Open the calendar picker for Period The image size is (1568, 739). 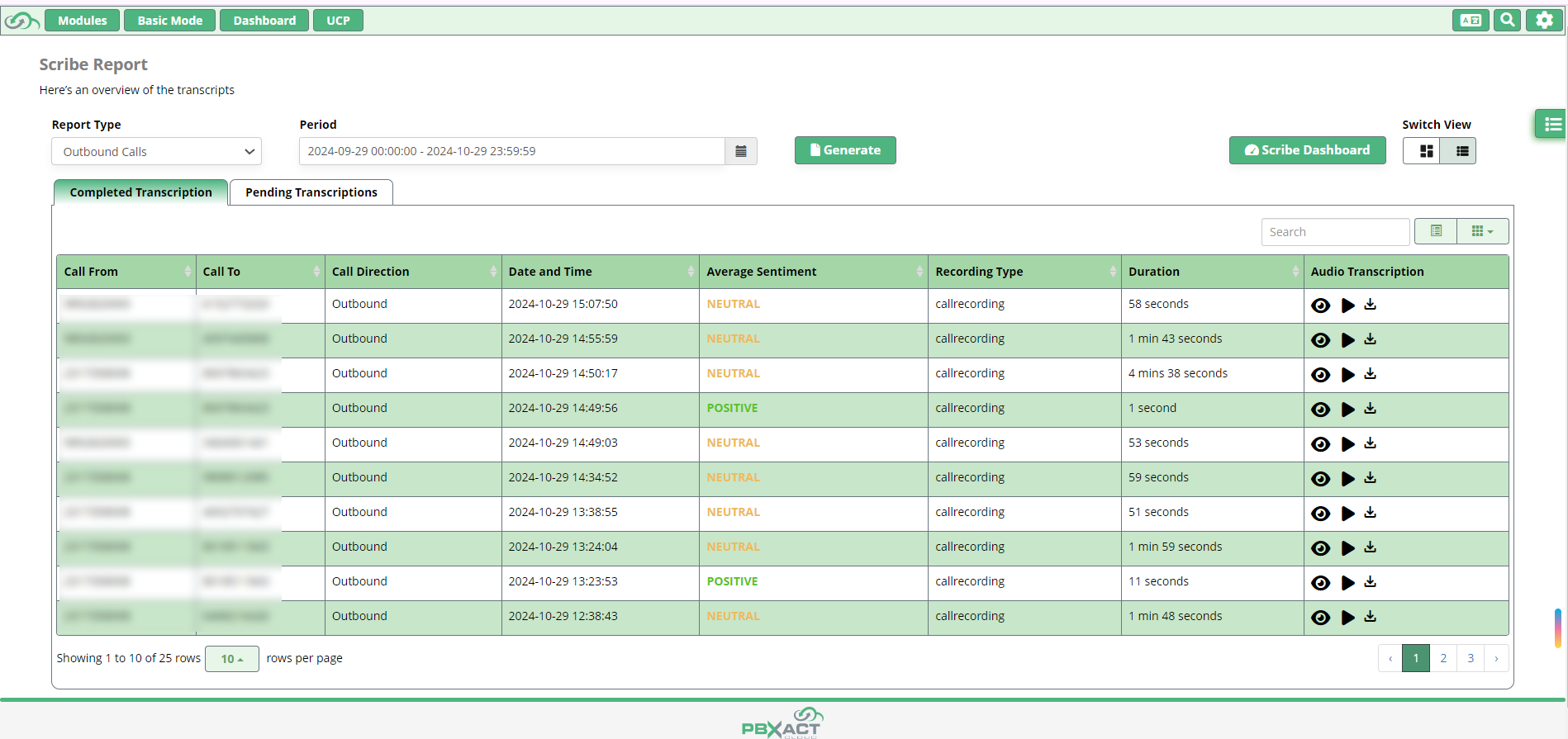pos(740,151)
